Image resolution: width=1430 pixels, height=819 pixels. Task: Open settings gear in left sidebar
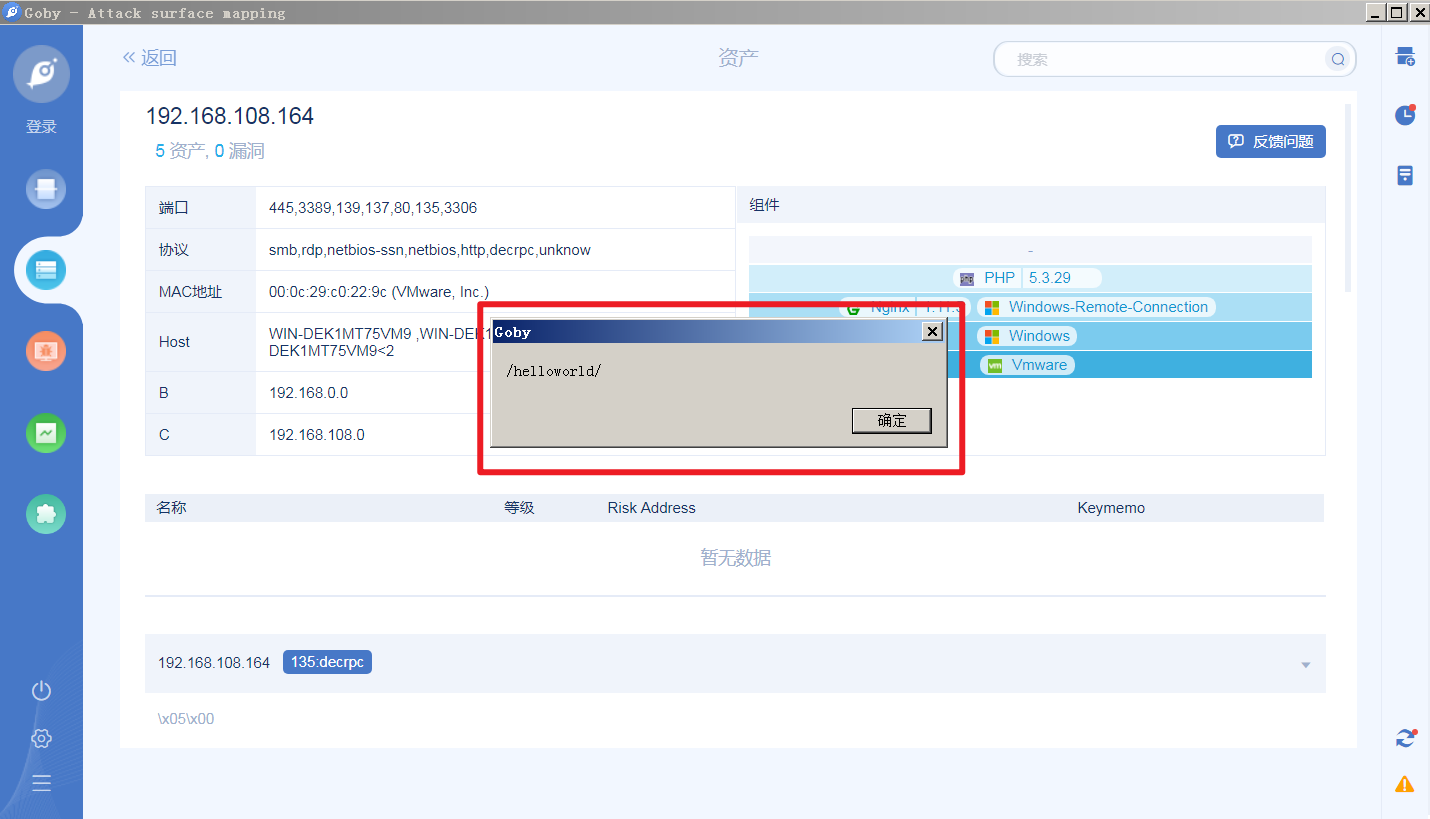click(x=41, y=738)
